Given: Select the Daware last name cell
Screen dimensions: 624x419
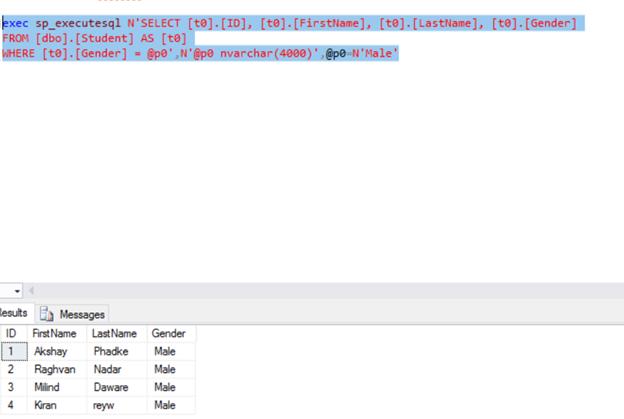Looking at the screenshot, I should (x=117, y=387).
